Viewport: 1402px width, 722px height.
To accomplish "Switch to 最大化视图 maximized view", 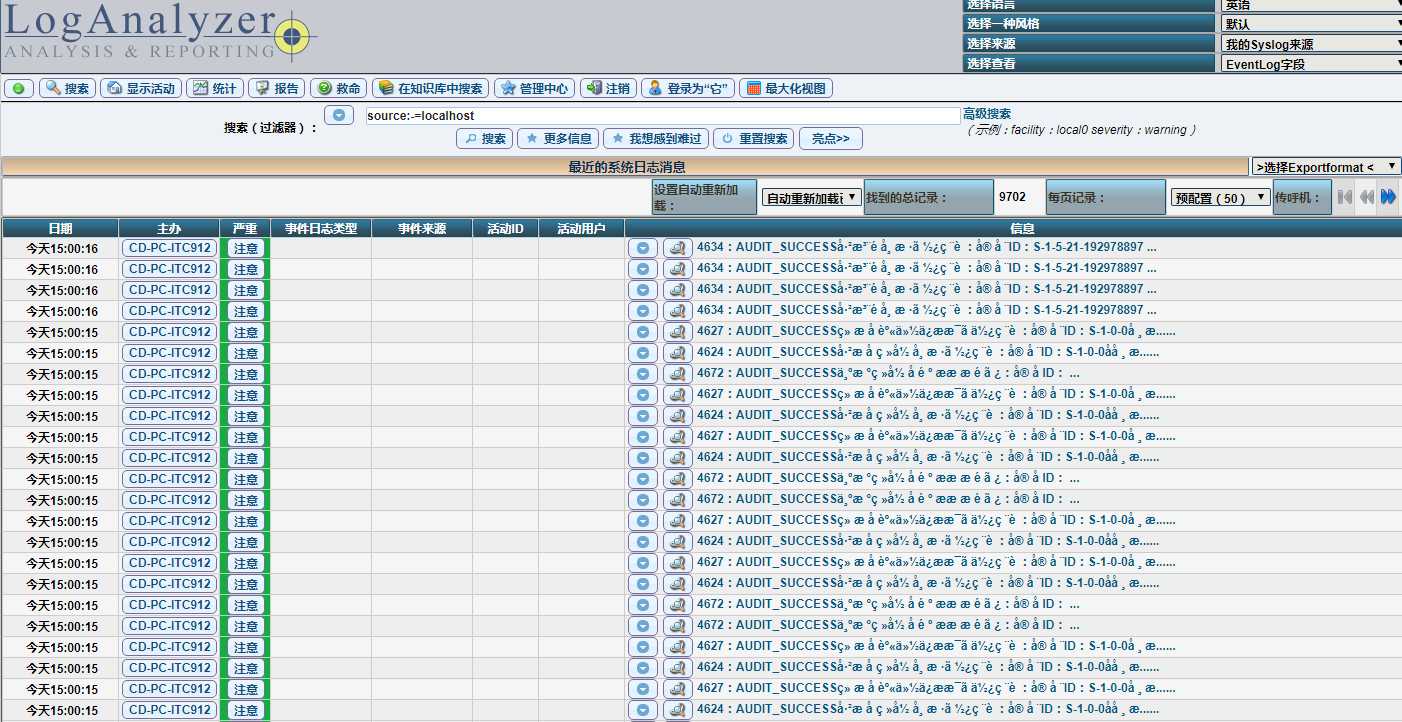I will (x=786, y=88).
